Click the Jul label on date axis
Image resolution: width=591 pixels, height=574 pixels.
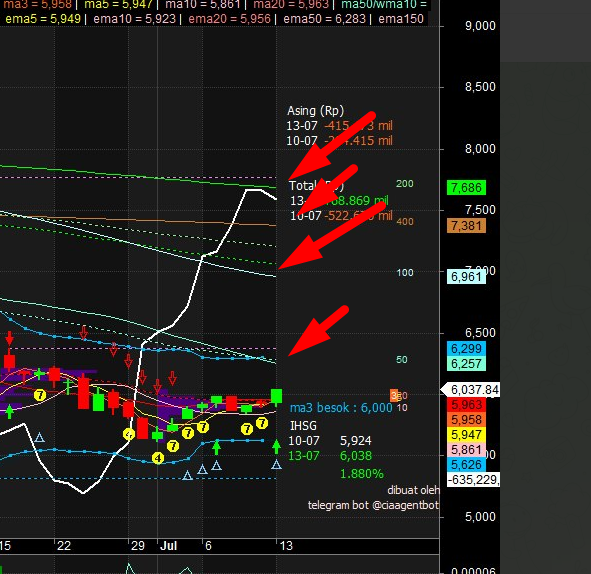(x=168, y=546)
